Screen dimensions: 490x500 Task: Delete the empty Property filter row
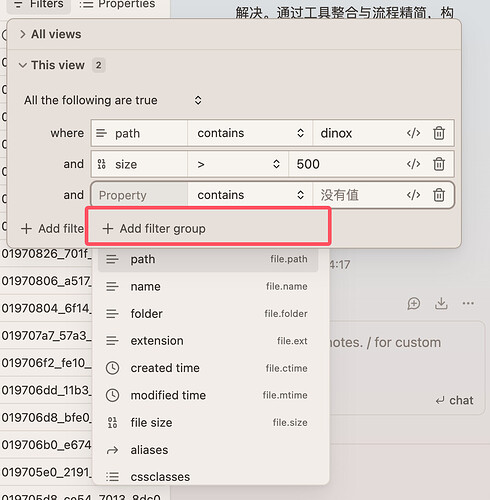tap(439, 195)
